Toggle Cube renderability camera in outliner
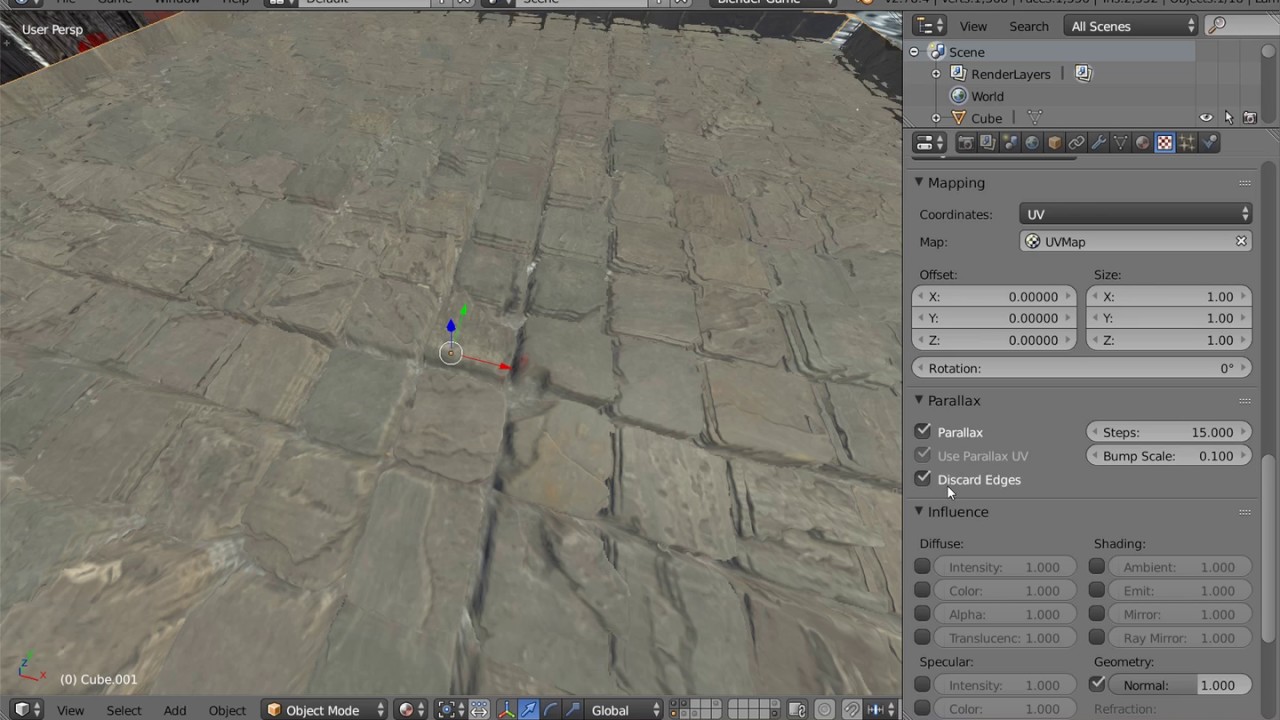The image size is (1280, 720). 1250,118
